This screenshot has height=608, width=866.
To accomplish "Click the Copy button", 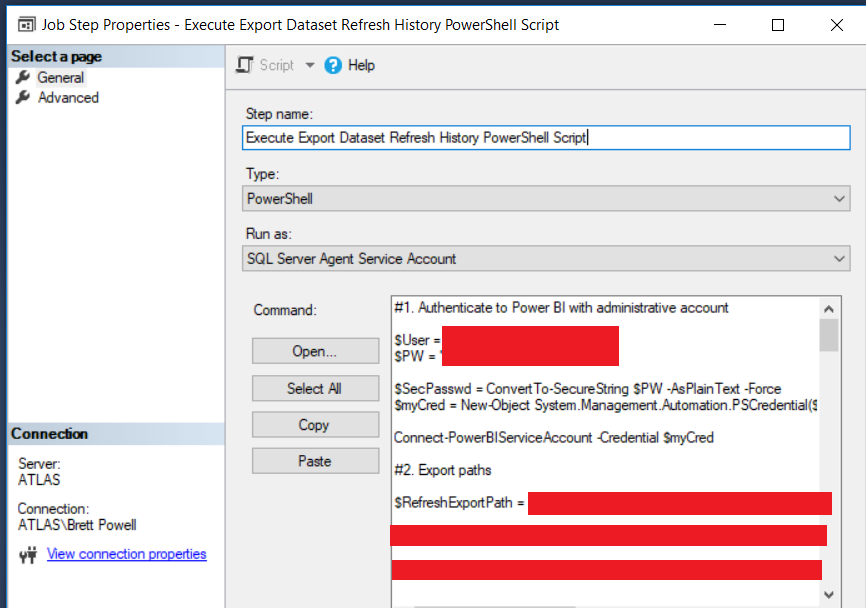I will pyautogui.click(x=314, y=425).
